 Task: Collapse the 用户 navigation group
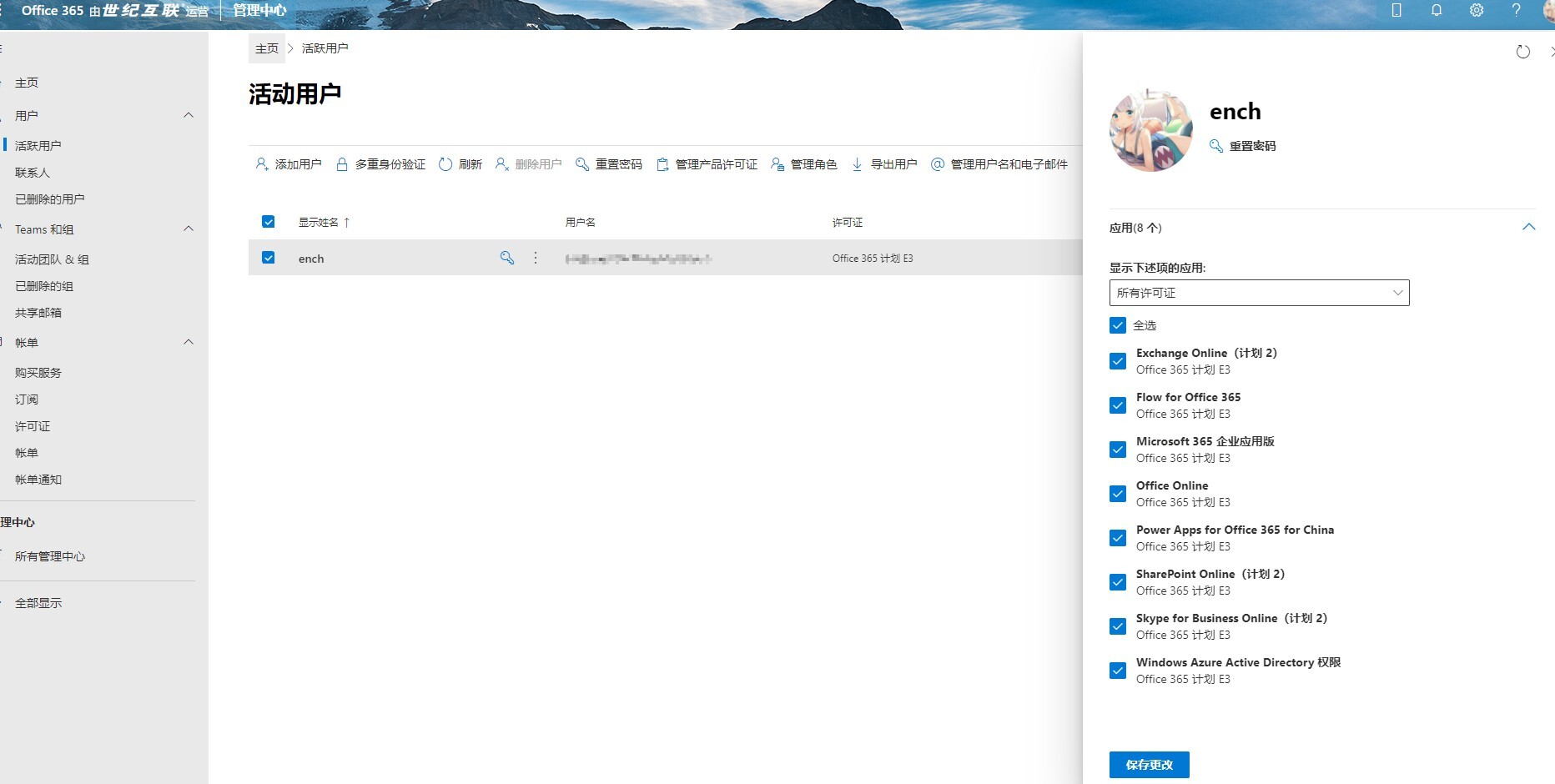pyautogui.click(x=189, y=115)
